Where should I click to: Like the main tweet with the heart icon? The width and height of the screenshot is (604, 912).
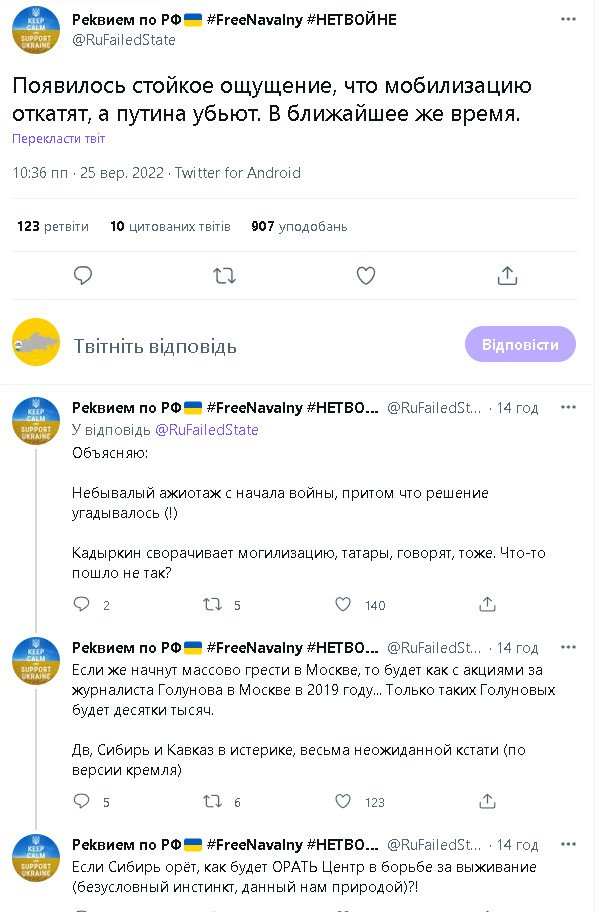366,275
